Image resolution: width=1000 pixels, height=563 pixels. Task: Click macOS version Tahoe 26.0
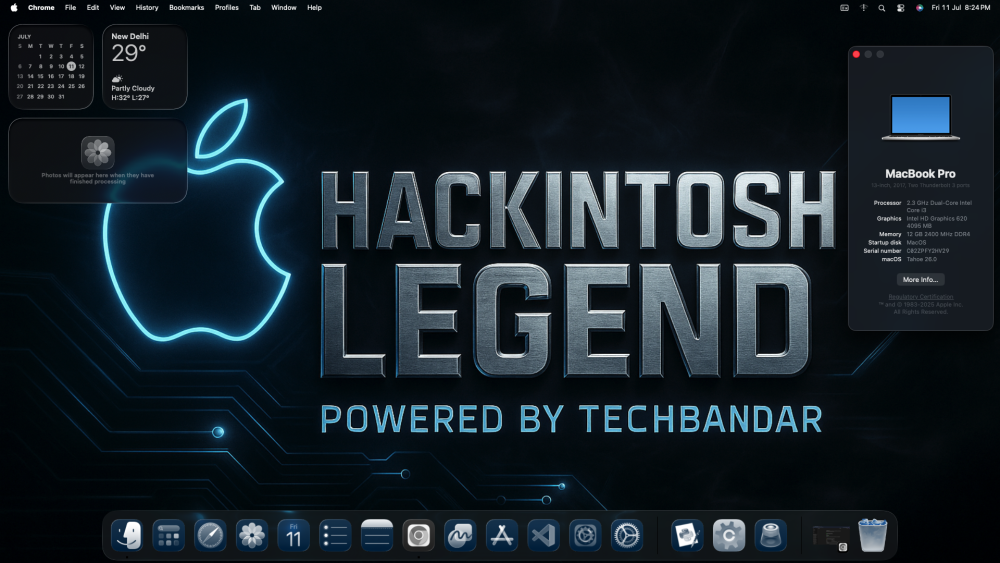click(x=922, y=259)
